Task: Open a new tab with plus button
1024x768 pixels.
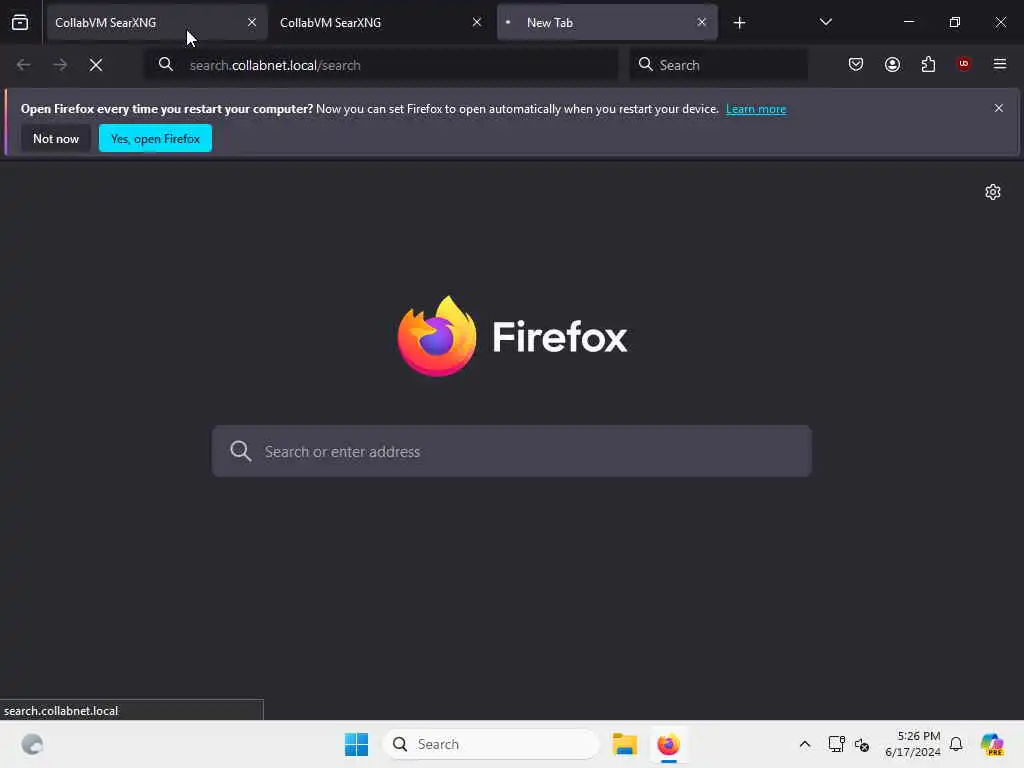Action: pyautogui.click(x=739, y=23)
